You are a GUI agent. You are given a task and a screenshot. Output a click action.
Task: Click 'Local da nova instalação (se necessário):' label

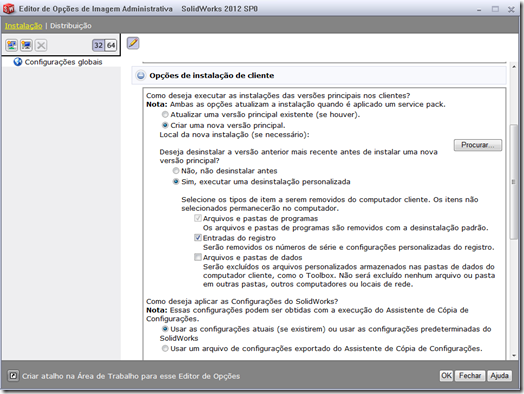235,135
